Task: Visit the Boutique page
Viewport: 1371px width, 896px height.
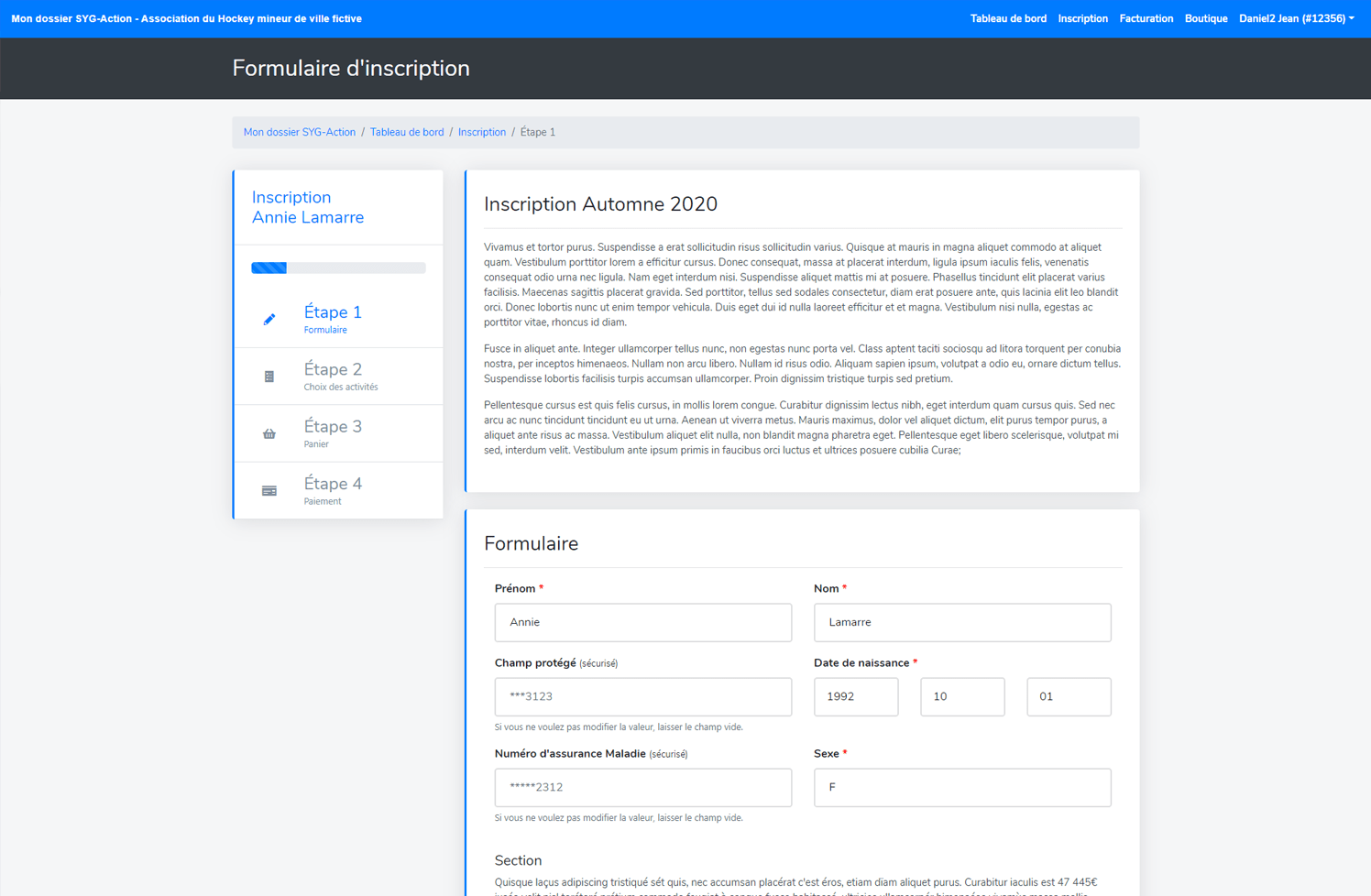Action: tap(1205, 17)
